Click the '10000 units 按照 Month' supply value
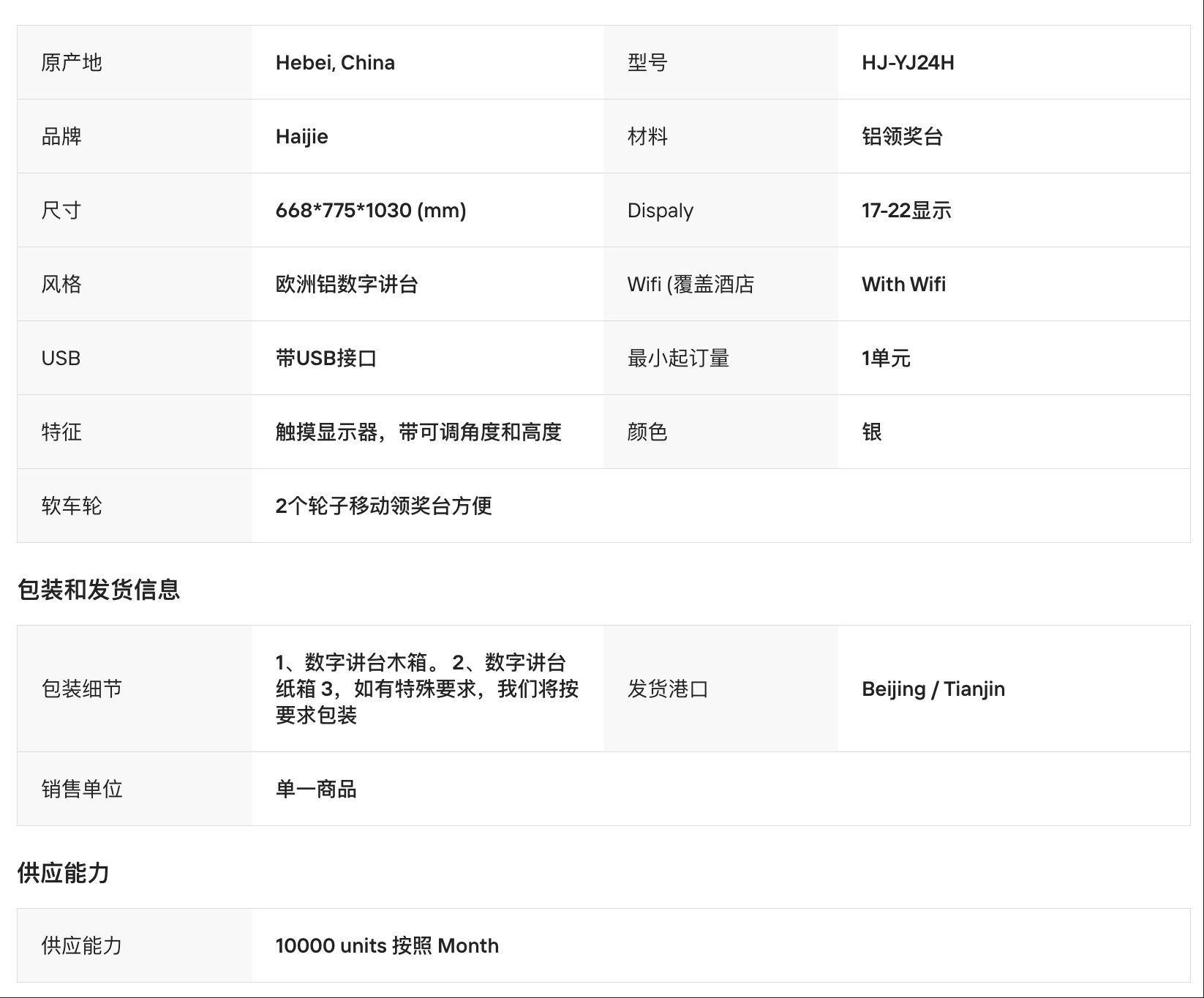Image resolution: width=1204 pixels, height=998 pixels. click(387, 946)
